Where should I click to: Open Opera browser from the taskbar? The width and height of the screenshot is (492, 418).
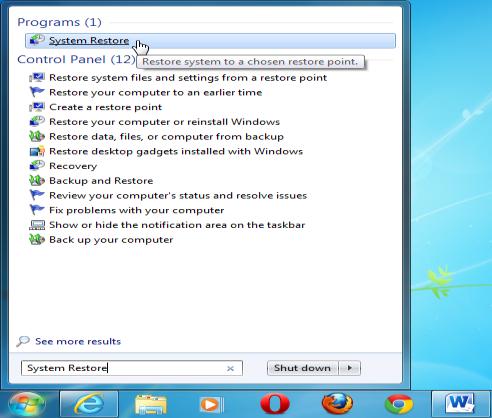tap(275, 404)
